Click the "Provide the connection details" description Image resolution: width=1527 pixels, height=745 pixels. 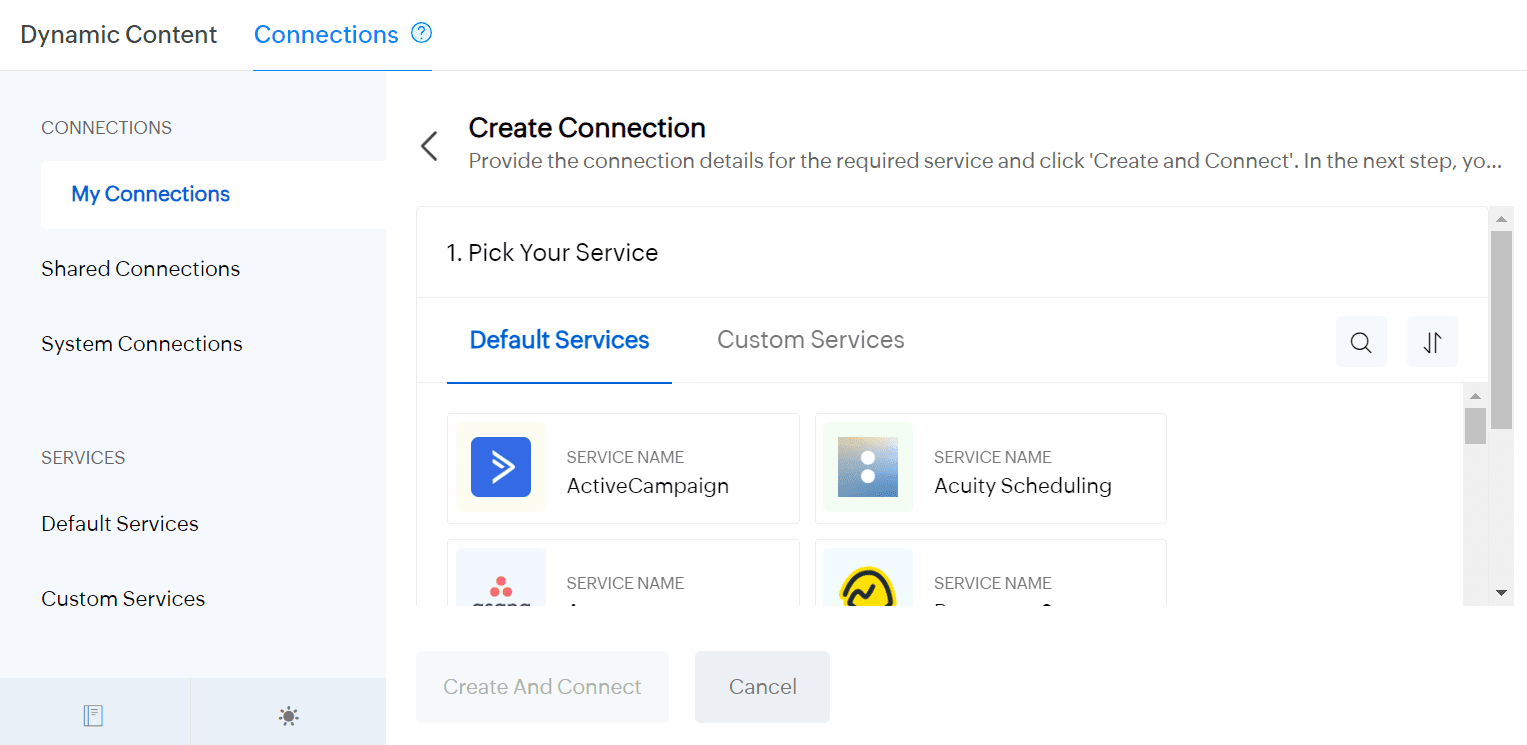coord(985,161)
